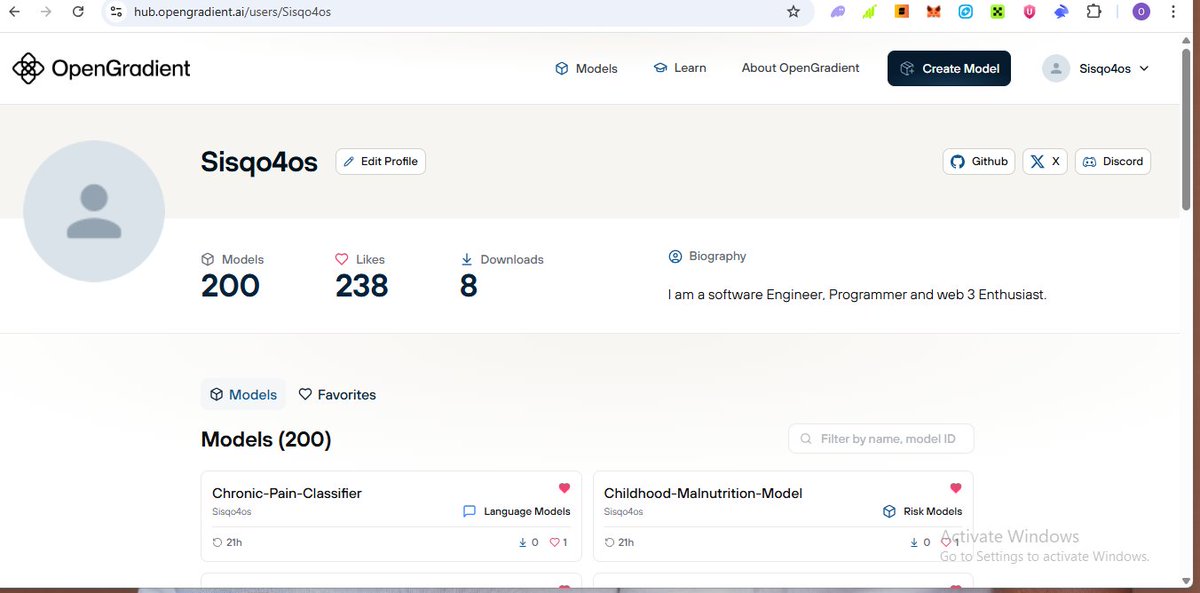Switch to the Favorites tab
Screen dimensions: 1200x593
[337, 394]
